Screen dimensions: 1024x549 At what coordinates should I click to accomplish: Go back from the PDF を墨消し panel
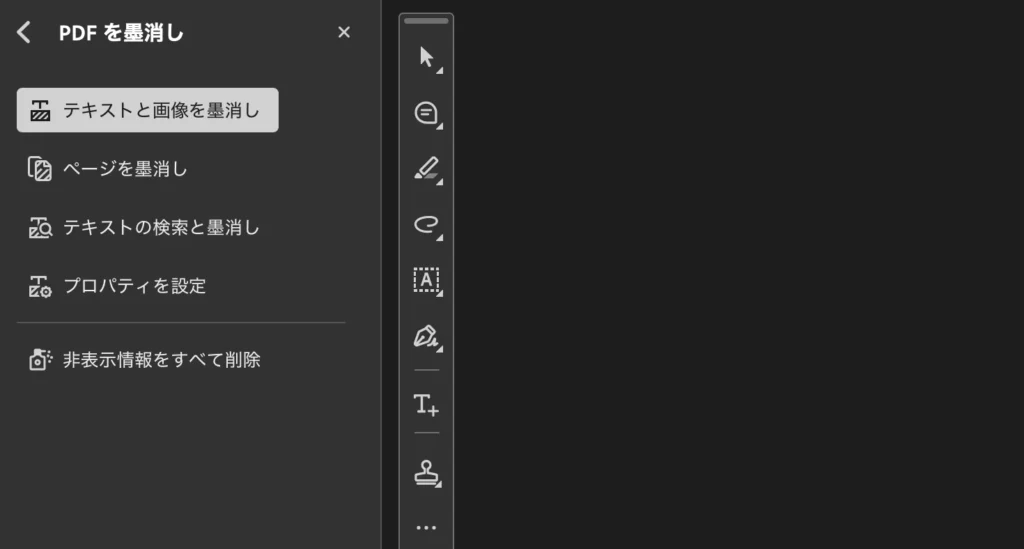[x=24, y=32]
